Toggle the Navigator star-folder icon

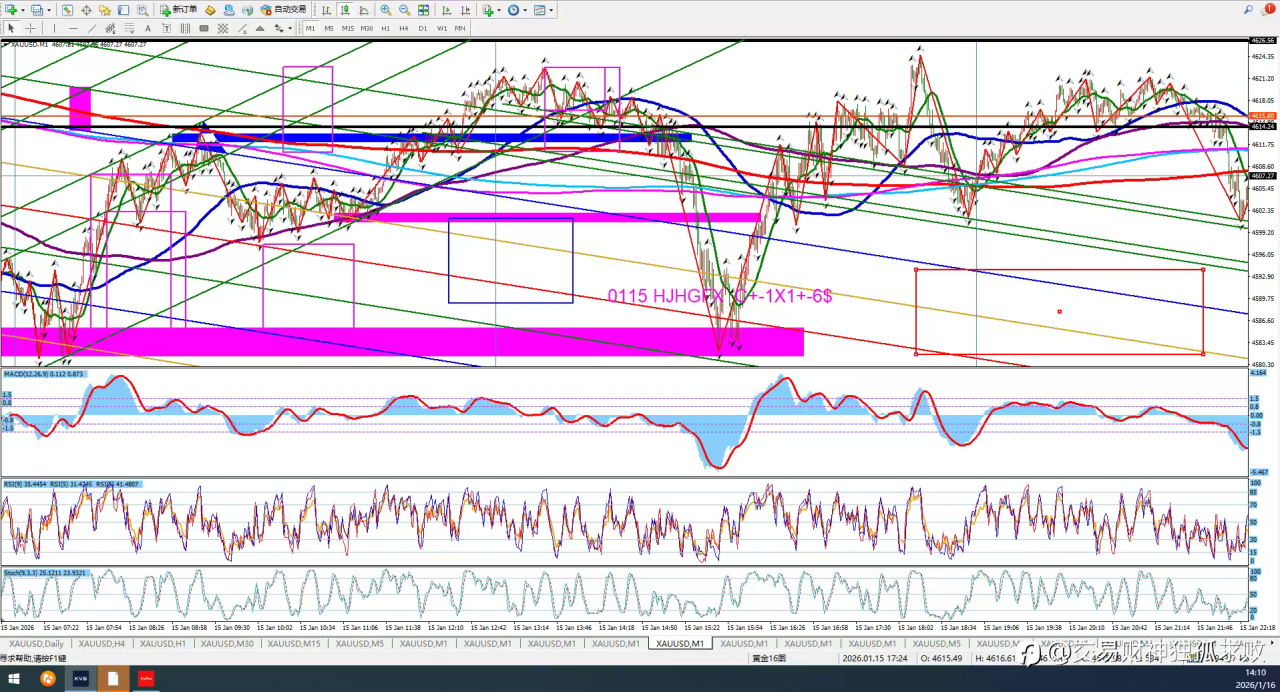[x=104, y=10]
